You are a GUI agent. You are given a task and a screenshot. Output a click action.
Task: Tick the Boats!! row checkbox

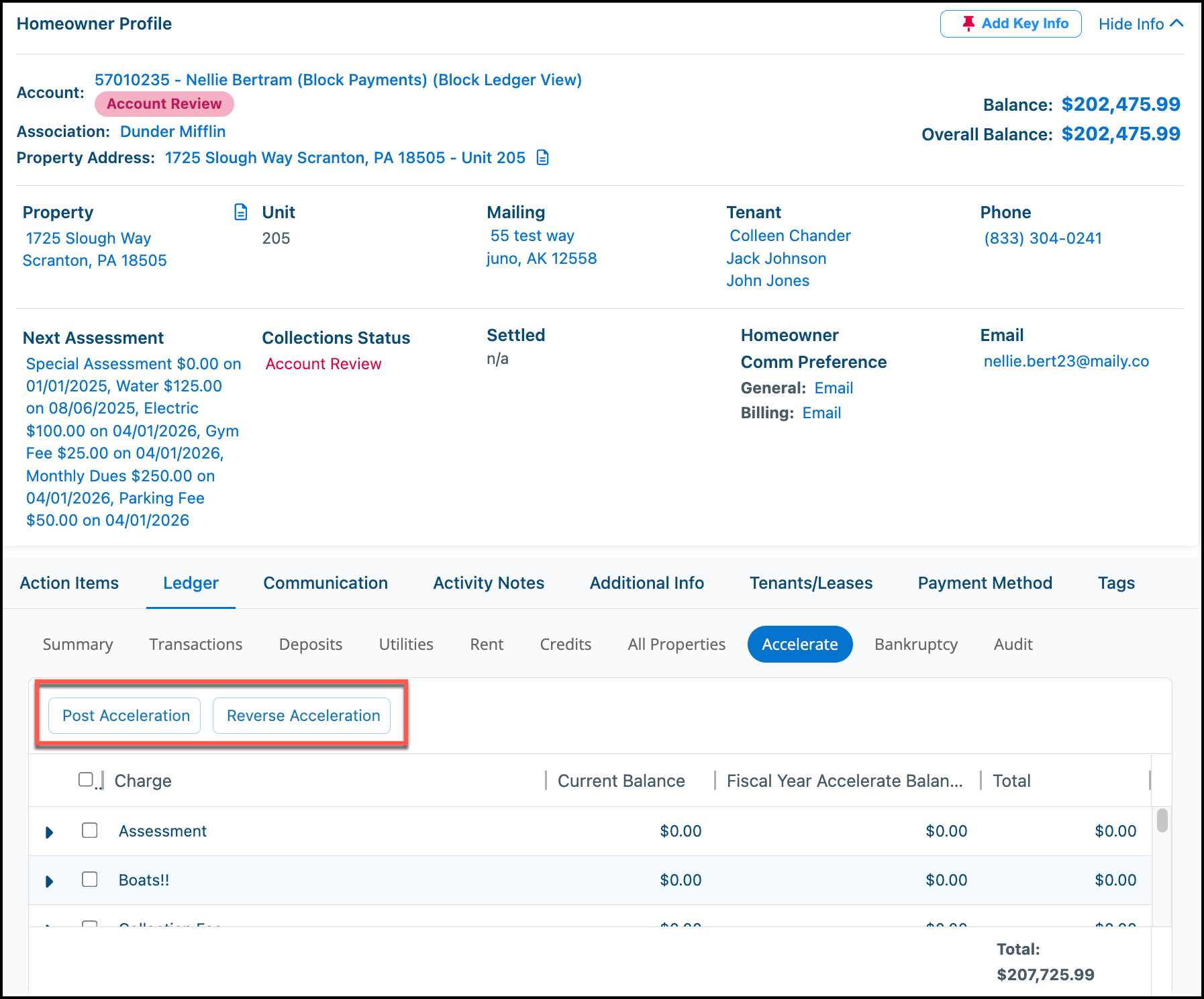[90, 879]
